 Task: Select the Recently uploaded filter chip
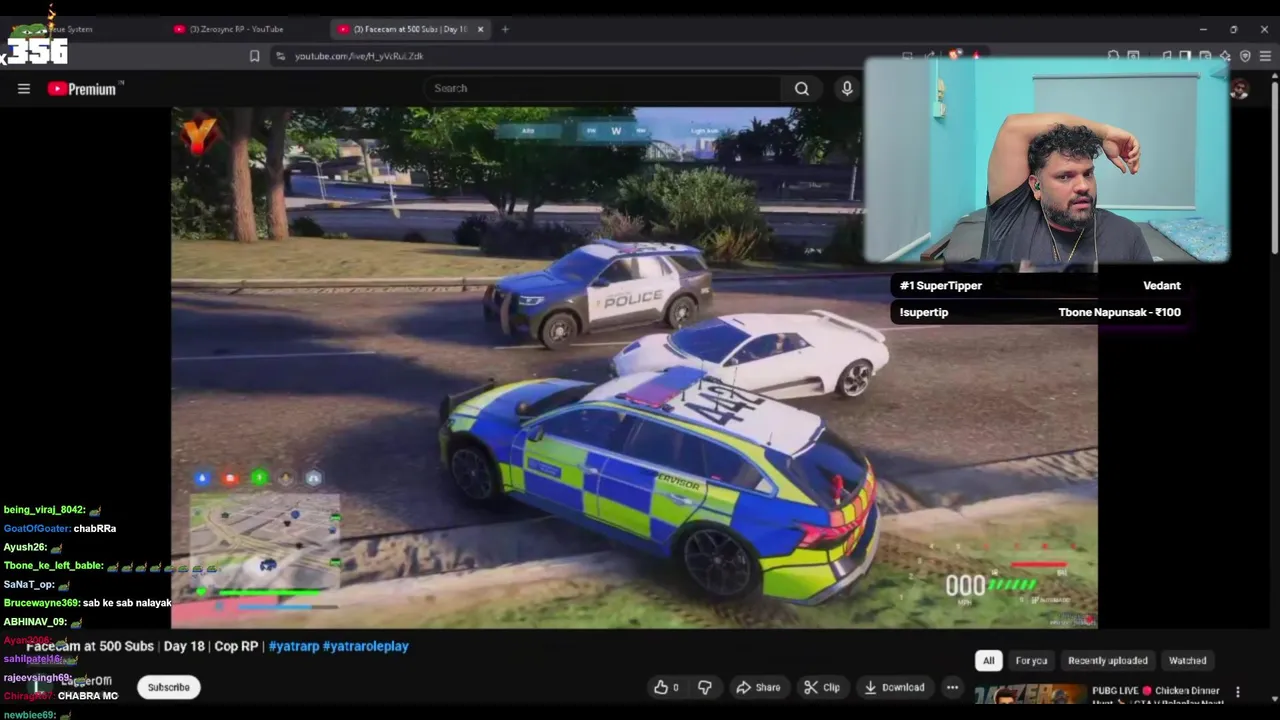pyautogui.click(x=1107, y=660)
